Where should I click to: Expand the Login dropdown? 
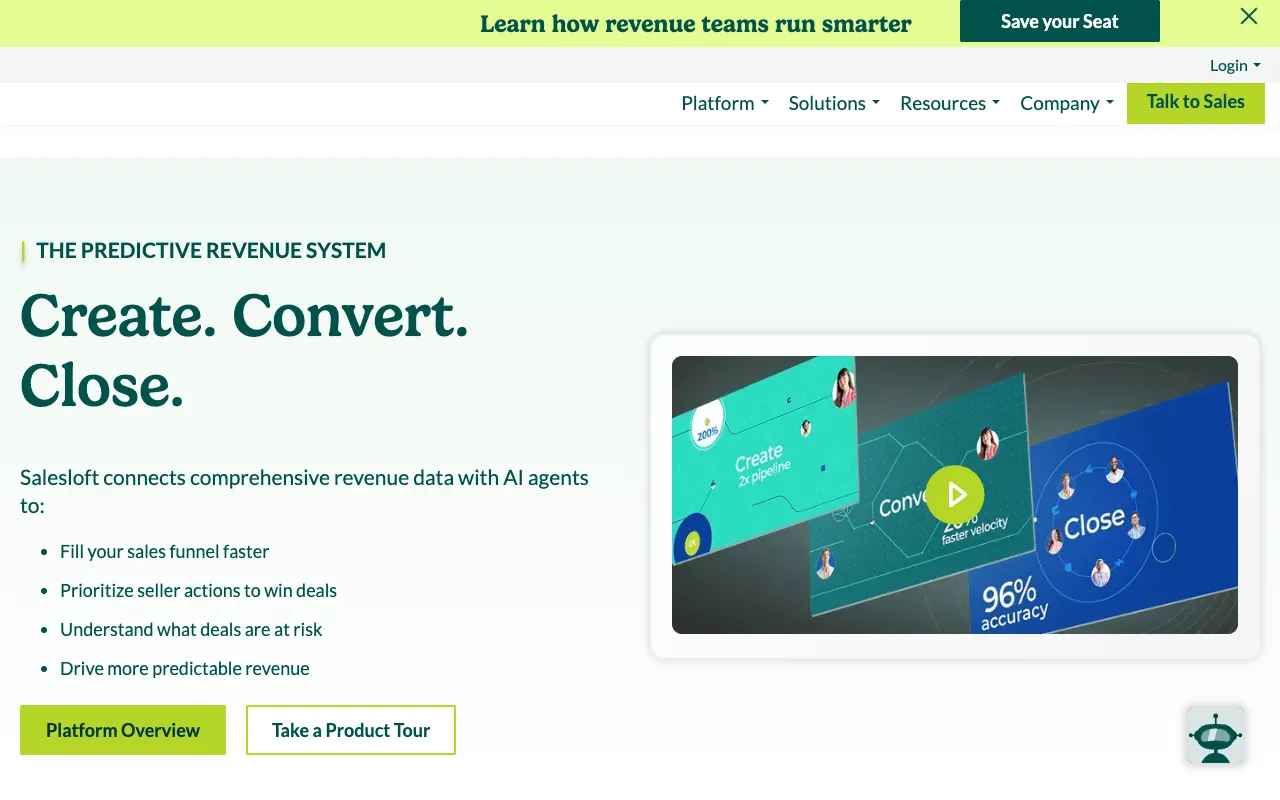point(1234,65)
